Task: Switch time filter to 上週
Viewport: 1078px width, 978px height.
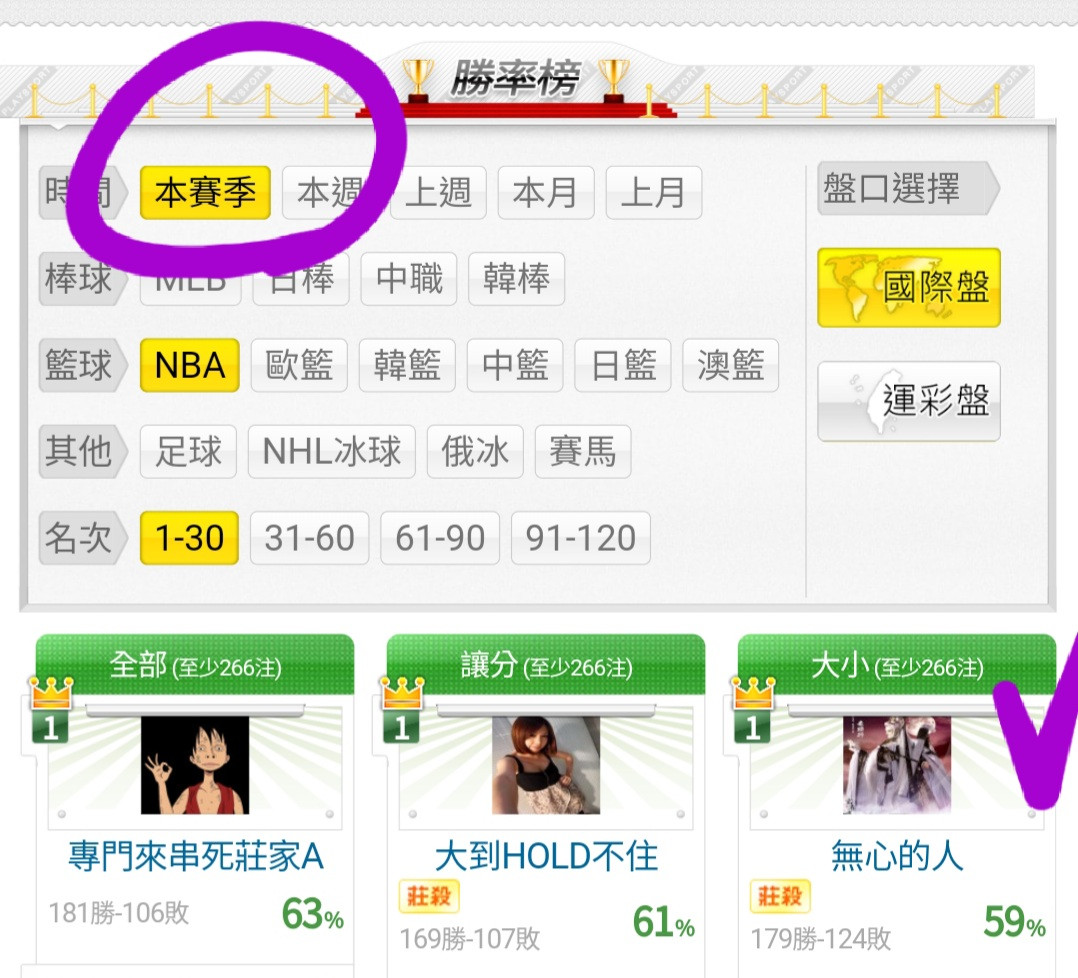Action: pyautogui.click(x=438, y=193)
